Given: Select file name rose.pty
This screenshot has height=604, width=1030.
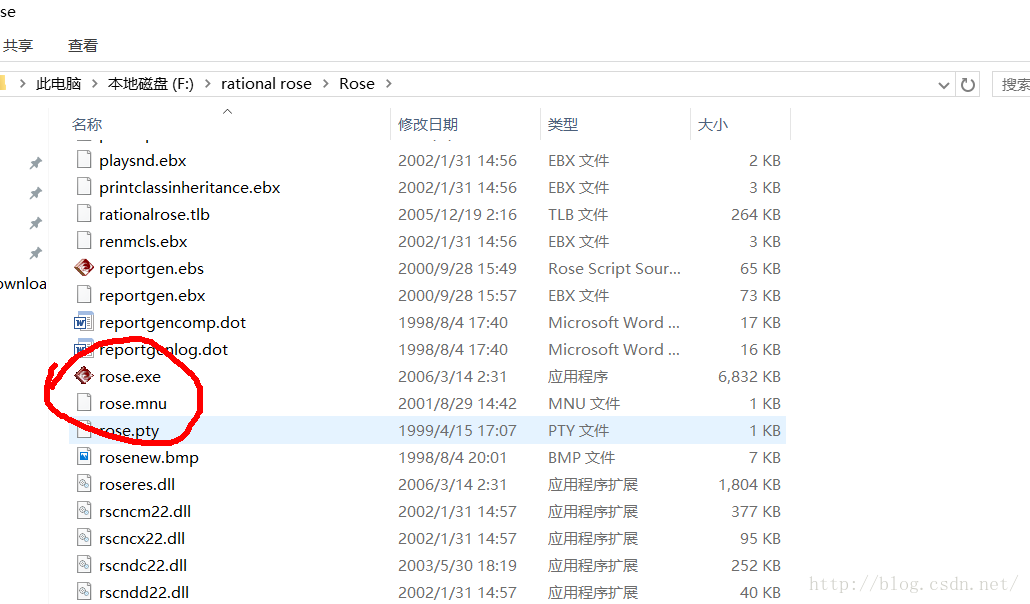Looking at the screenshot, I should (129, 430).
